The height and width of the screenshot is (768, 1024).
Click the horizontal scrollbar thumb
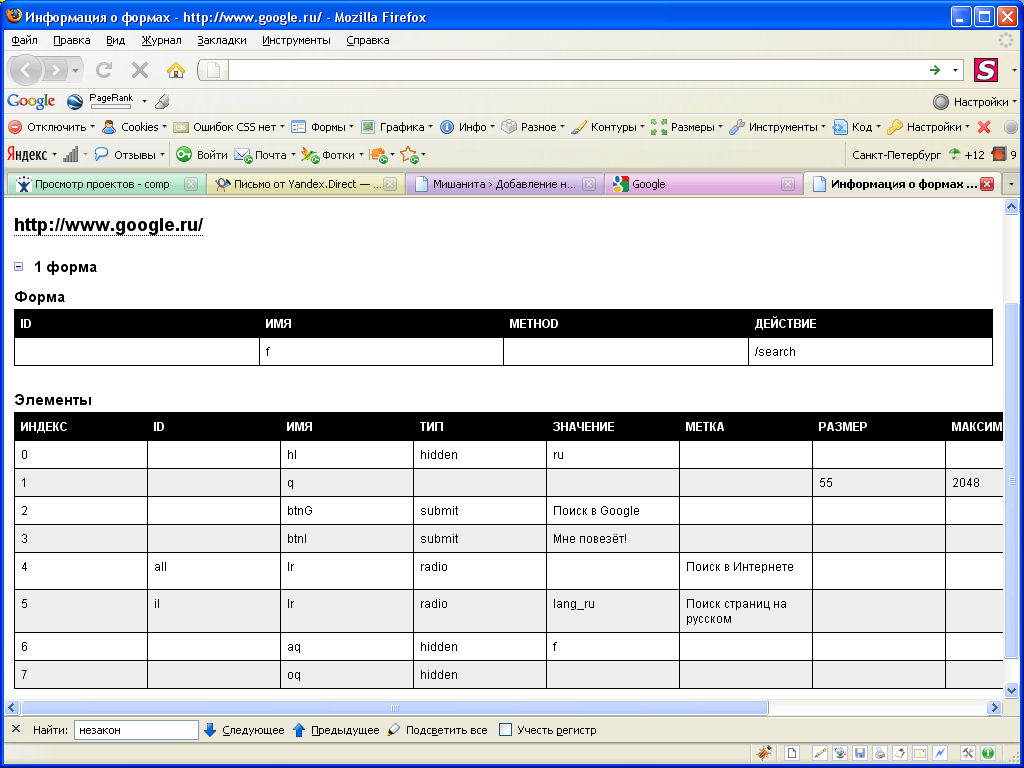click(394, 708)
